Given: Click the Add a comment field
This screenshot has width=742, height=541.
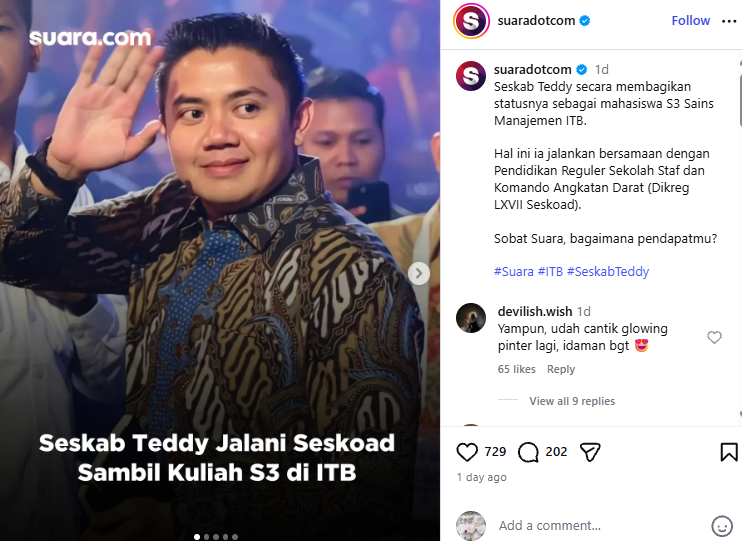Looking at the screenshot, I should [599, 525].
